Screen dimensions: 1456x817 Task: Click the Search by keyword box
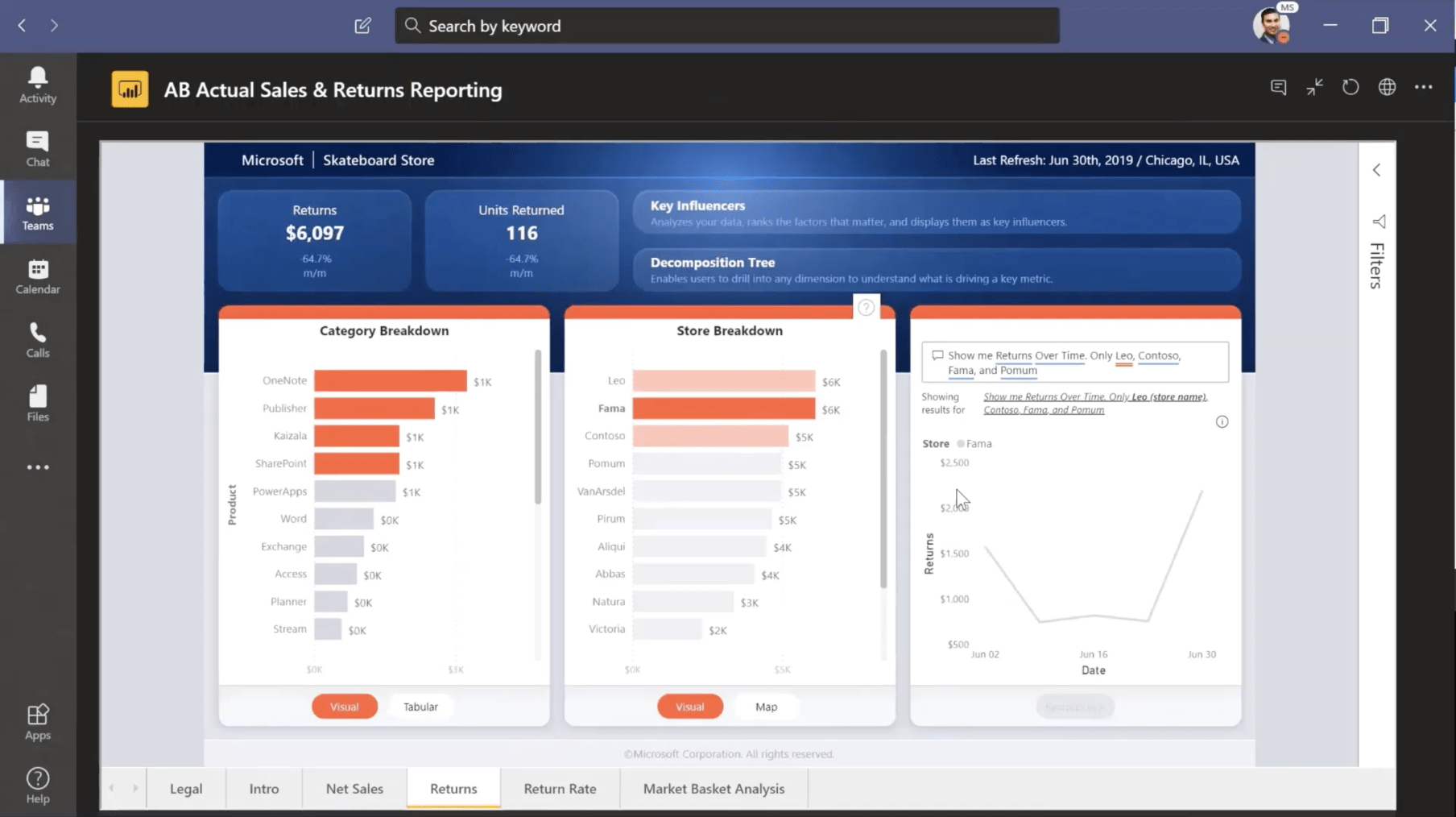(x=727, y=26)
